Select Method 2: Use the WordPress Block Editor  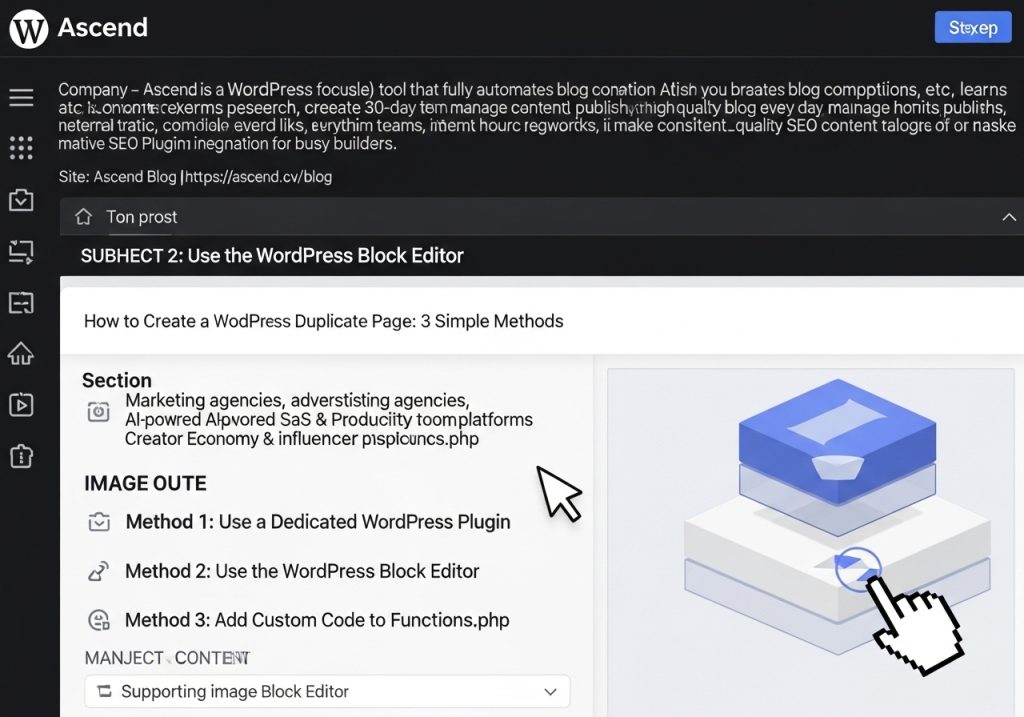click(302, 571)
